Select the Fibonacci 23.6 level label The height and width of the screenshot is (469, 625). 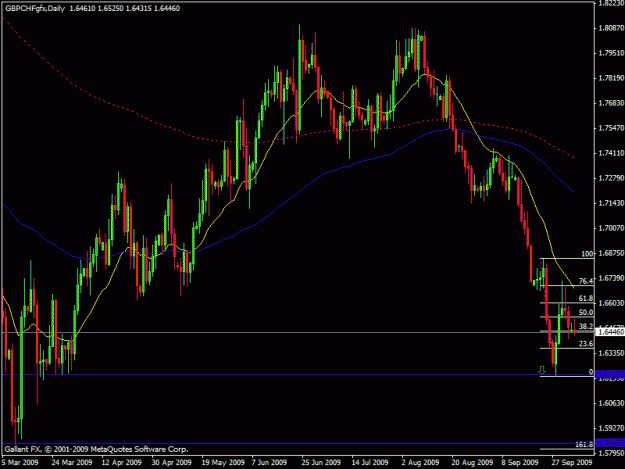click(x=586, y=344)
